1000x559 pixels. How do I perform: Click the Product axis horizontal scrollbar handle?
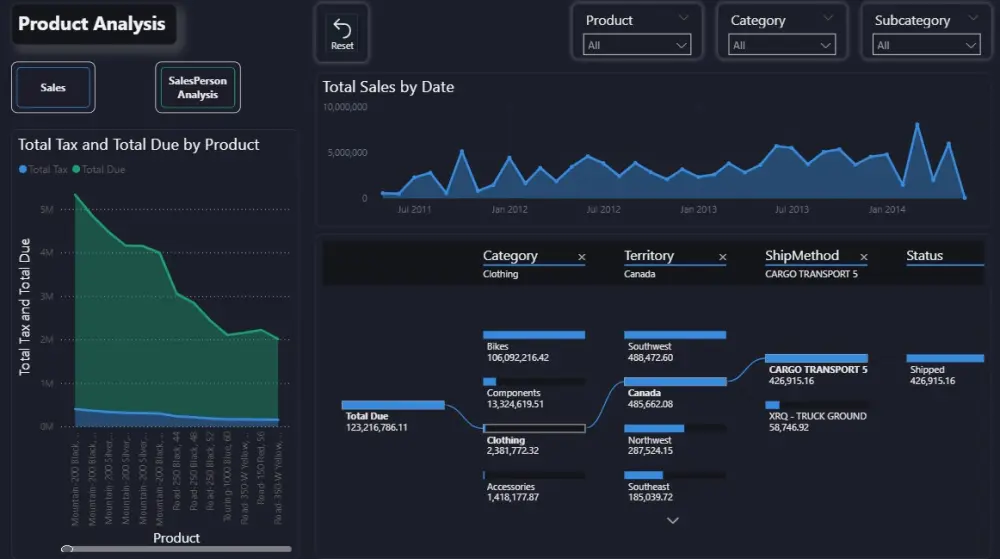67,548
